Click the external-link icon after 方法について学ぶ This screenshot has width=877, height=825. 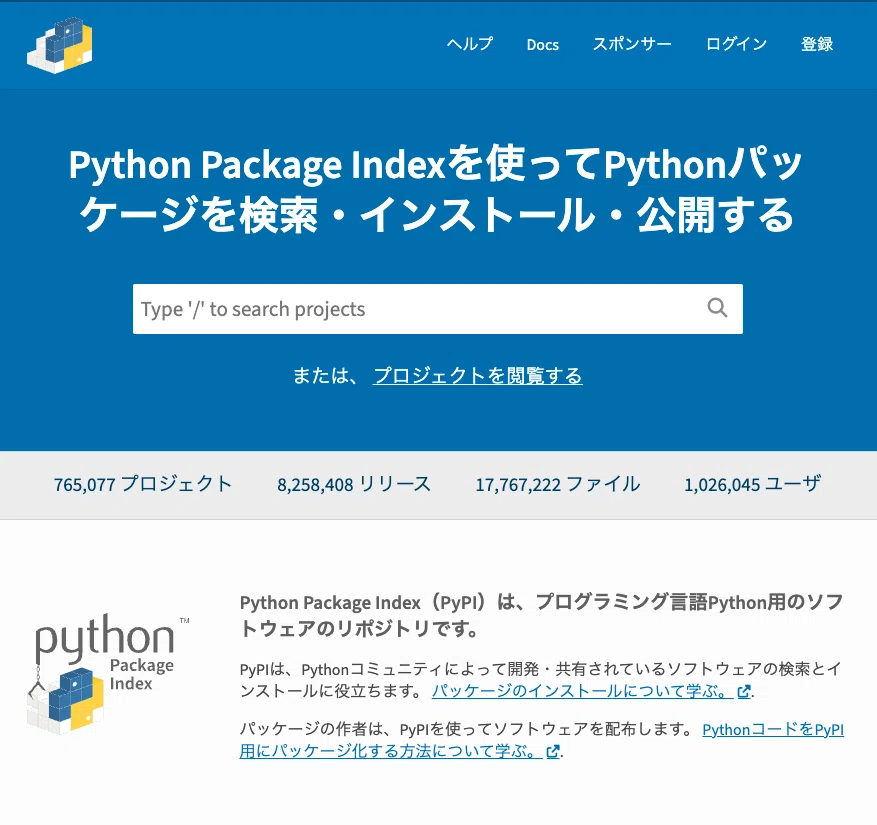pyautogui.click(x=553, y=752)
